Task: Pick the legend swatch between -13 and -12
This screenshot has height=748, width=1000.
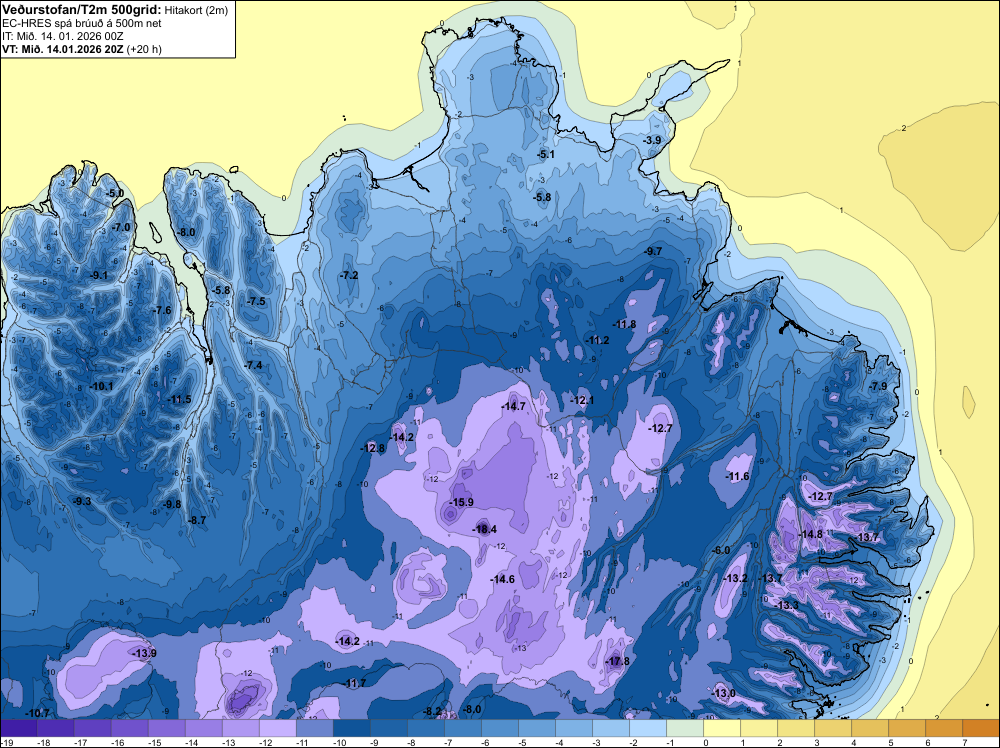Action: click(240, 728)
